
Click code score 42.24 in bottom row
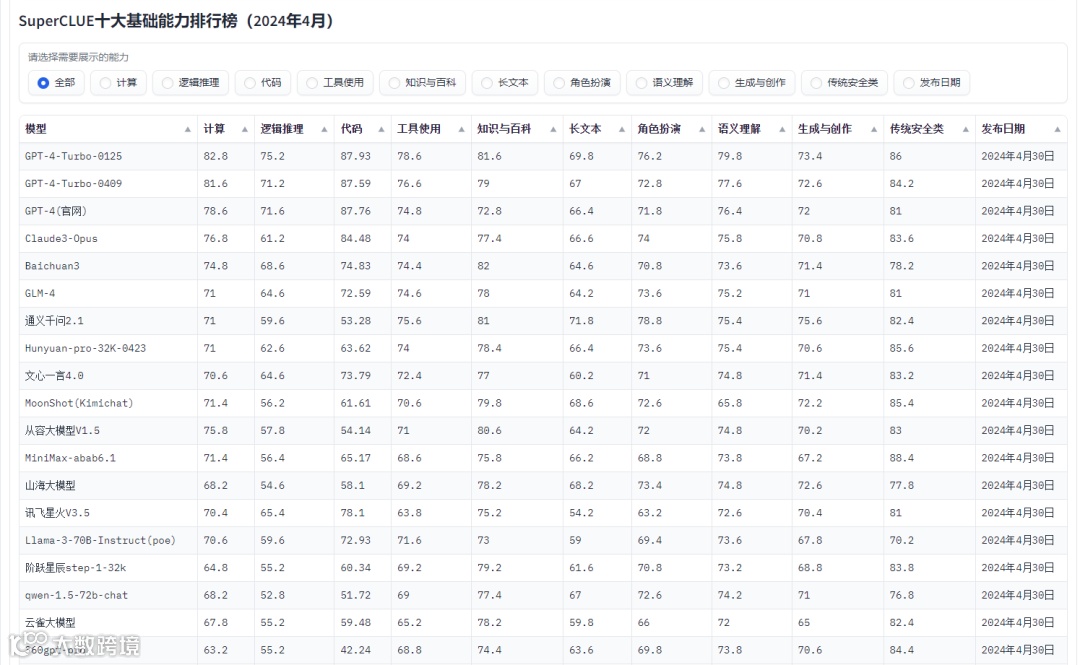pos(355,651)
